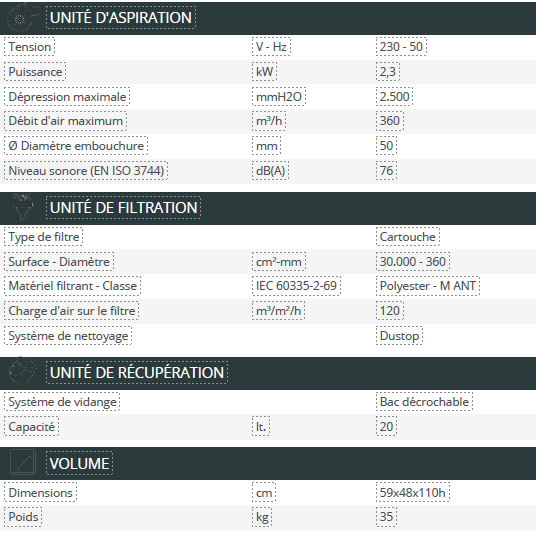Click the Dustop cleaning system value
The height and width of the screenshot is (533, 536).
click(x=399, y=335)
